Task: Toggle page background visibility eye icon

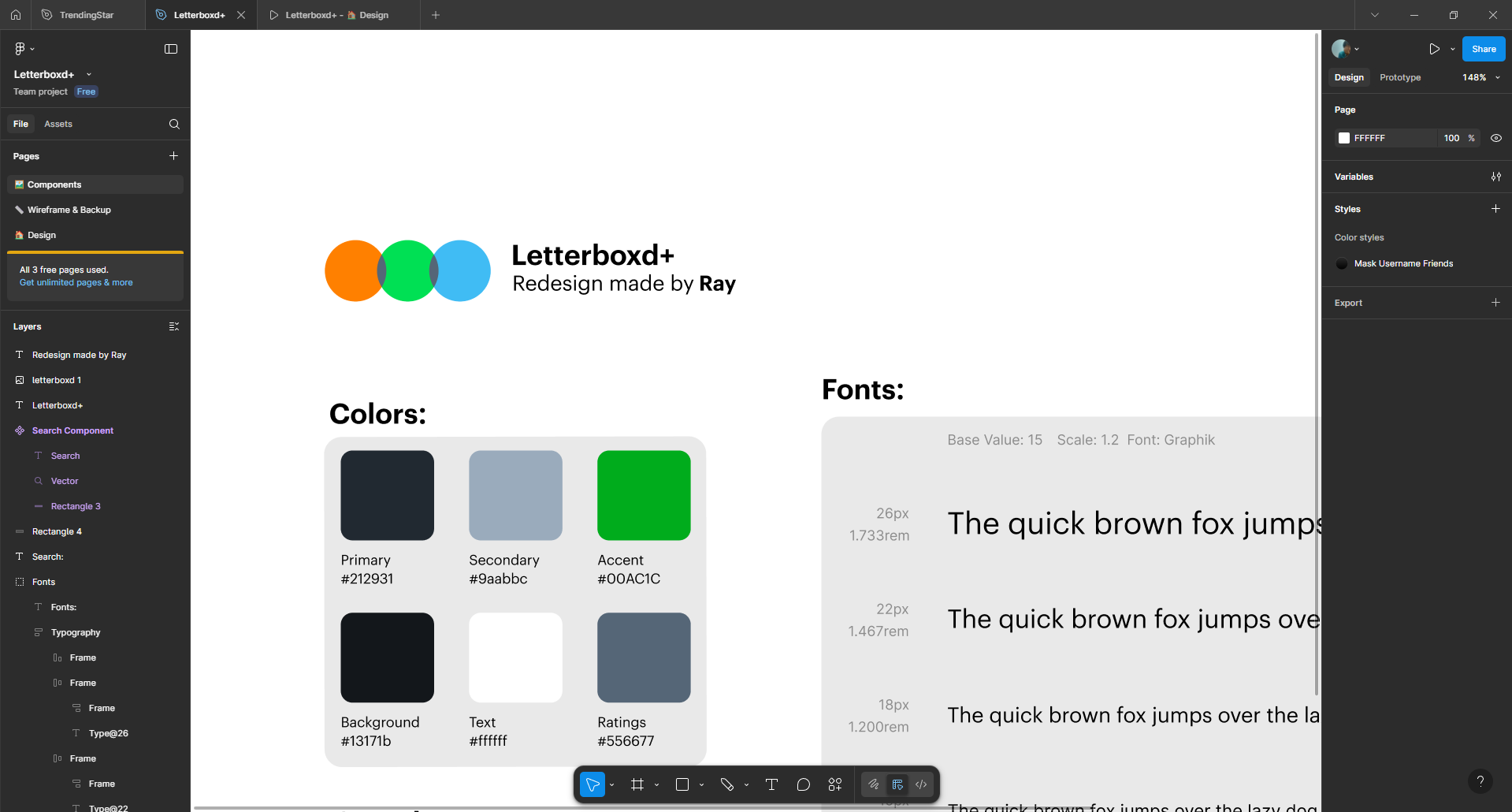Action: (x=1495, y=138)
